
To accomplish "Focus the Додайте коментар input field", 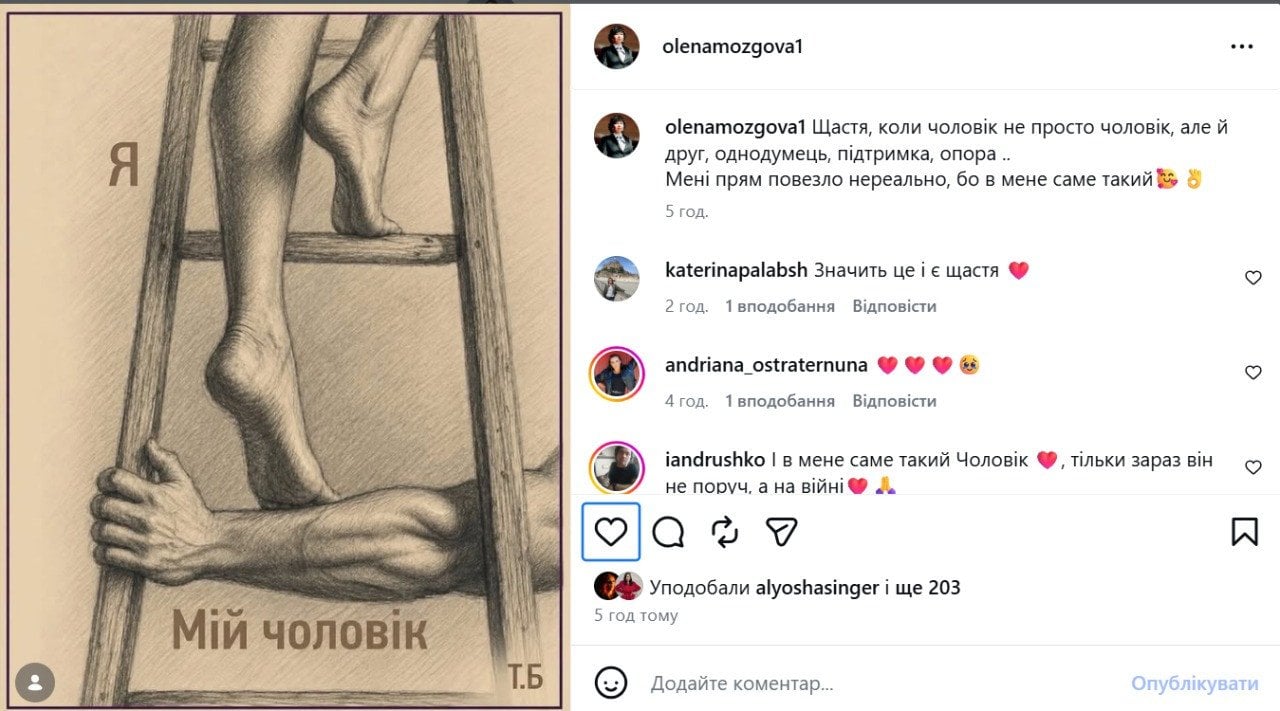I will tap(880, 684).
